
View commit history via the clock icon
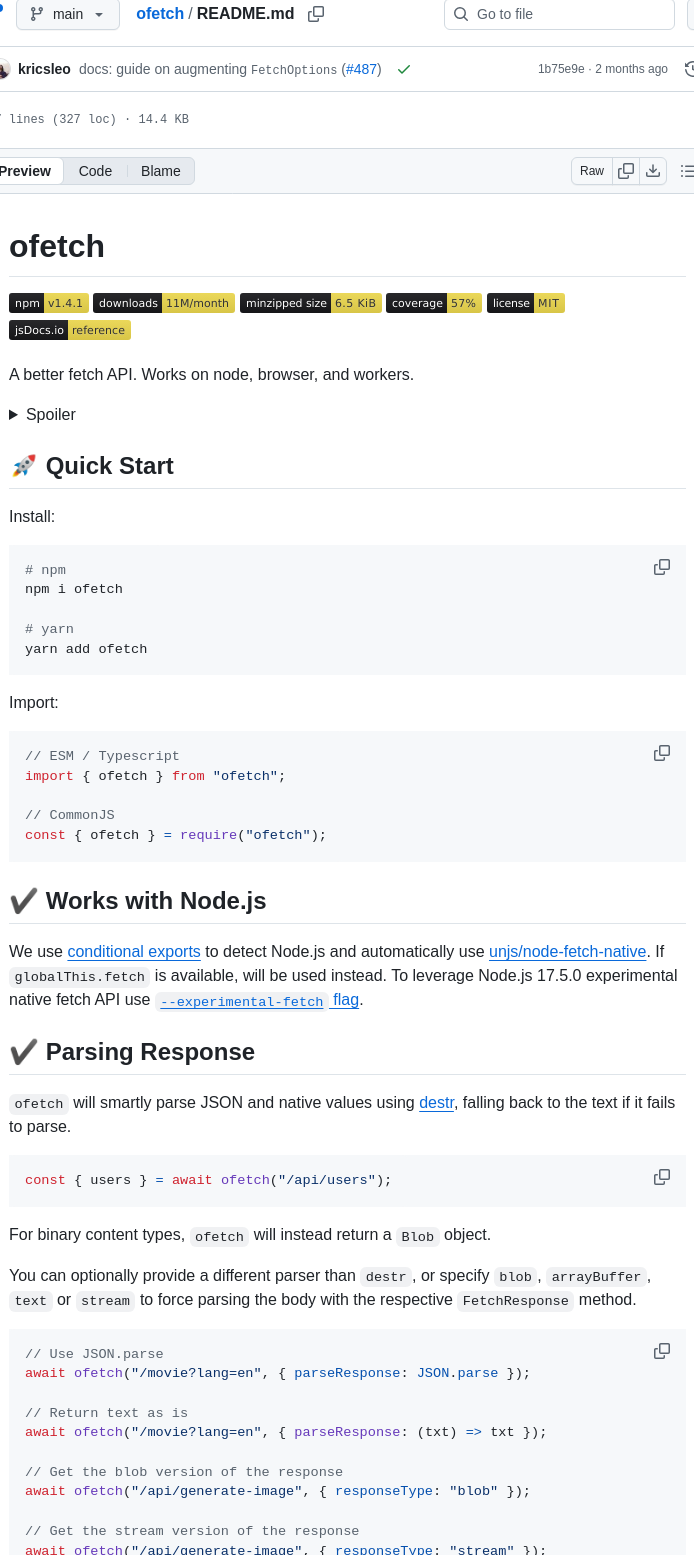(x=689, y=69)
